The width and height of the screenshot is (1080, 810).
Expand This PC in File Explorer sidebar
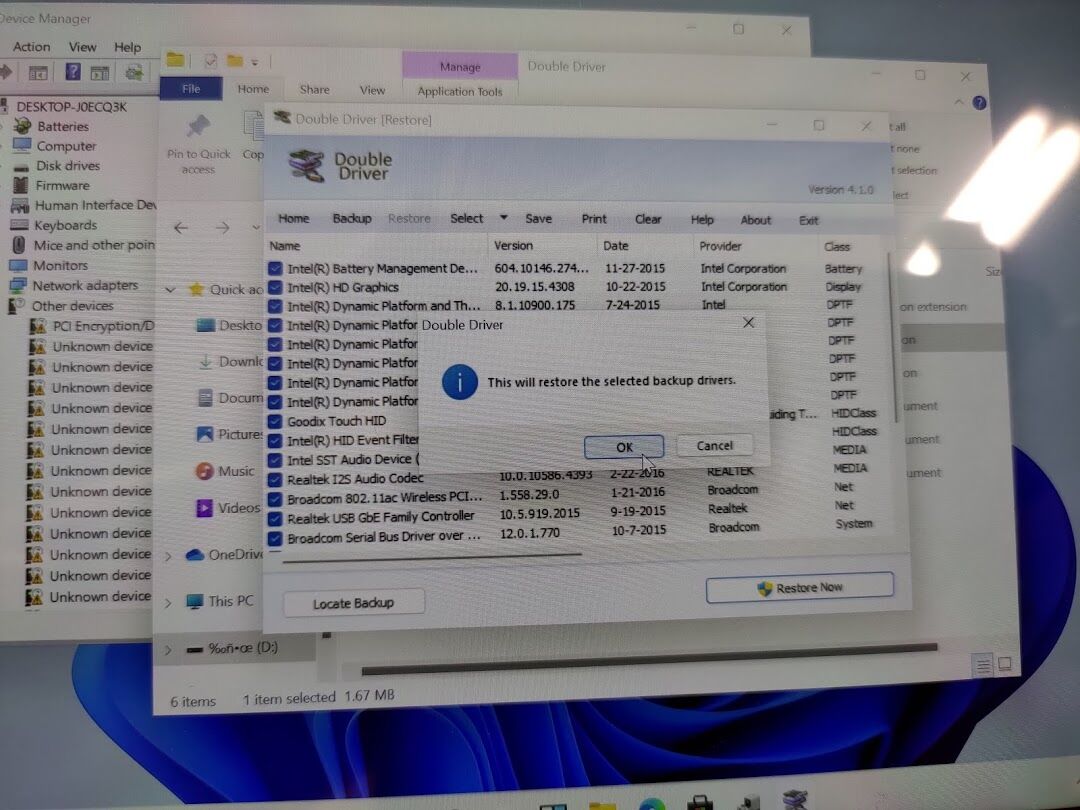167,603
